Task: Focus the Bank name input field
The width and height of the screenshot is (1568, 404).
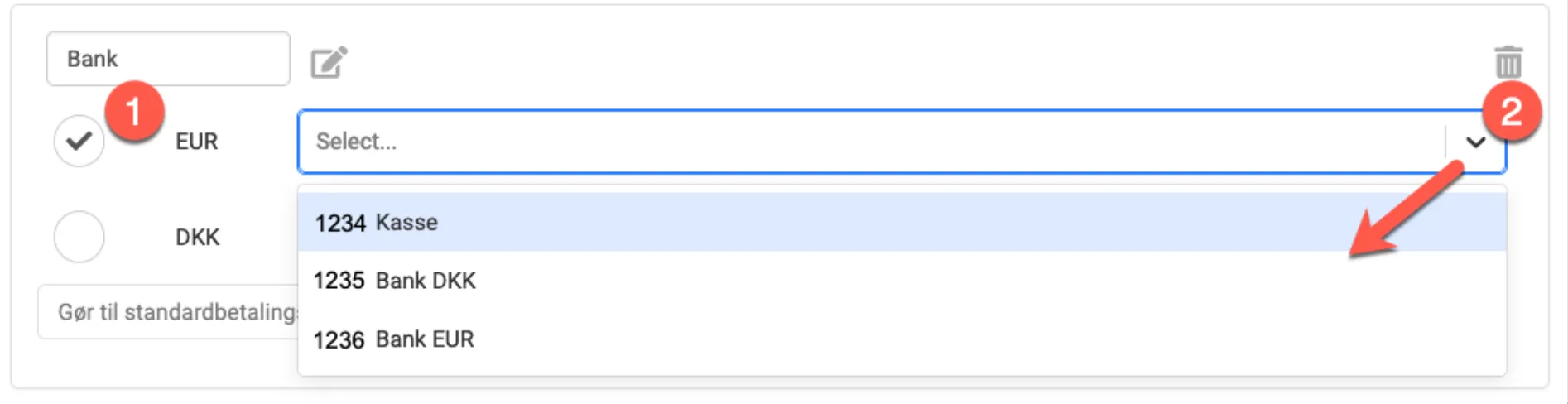Action: 168,59
